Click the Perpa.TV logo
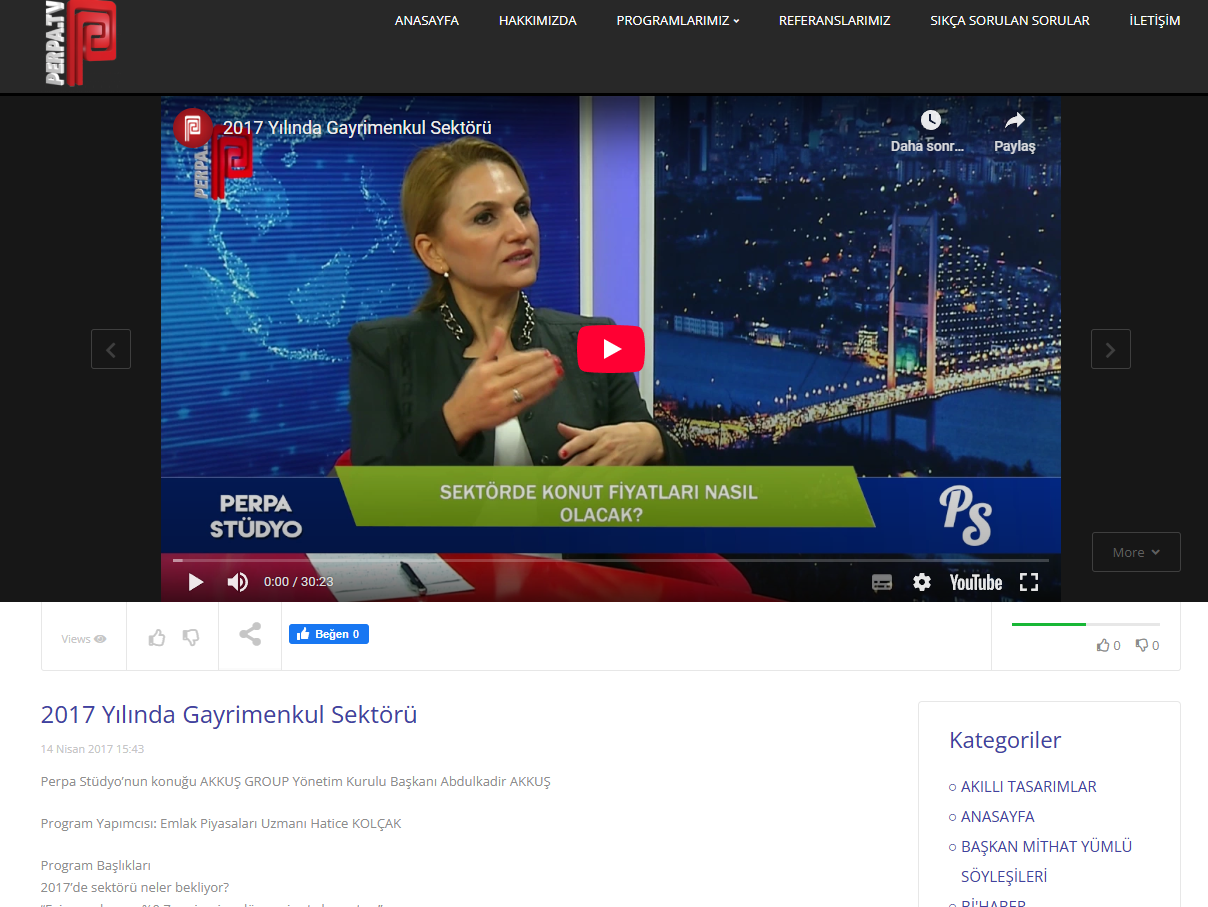The width and height of the screenshot is (1208, 907). (x=81, y=42)
